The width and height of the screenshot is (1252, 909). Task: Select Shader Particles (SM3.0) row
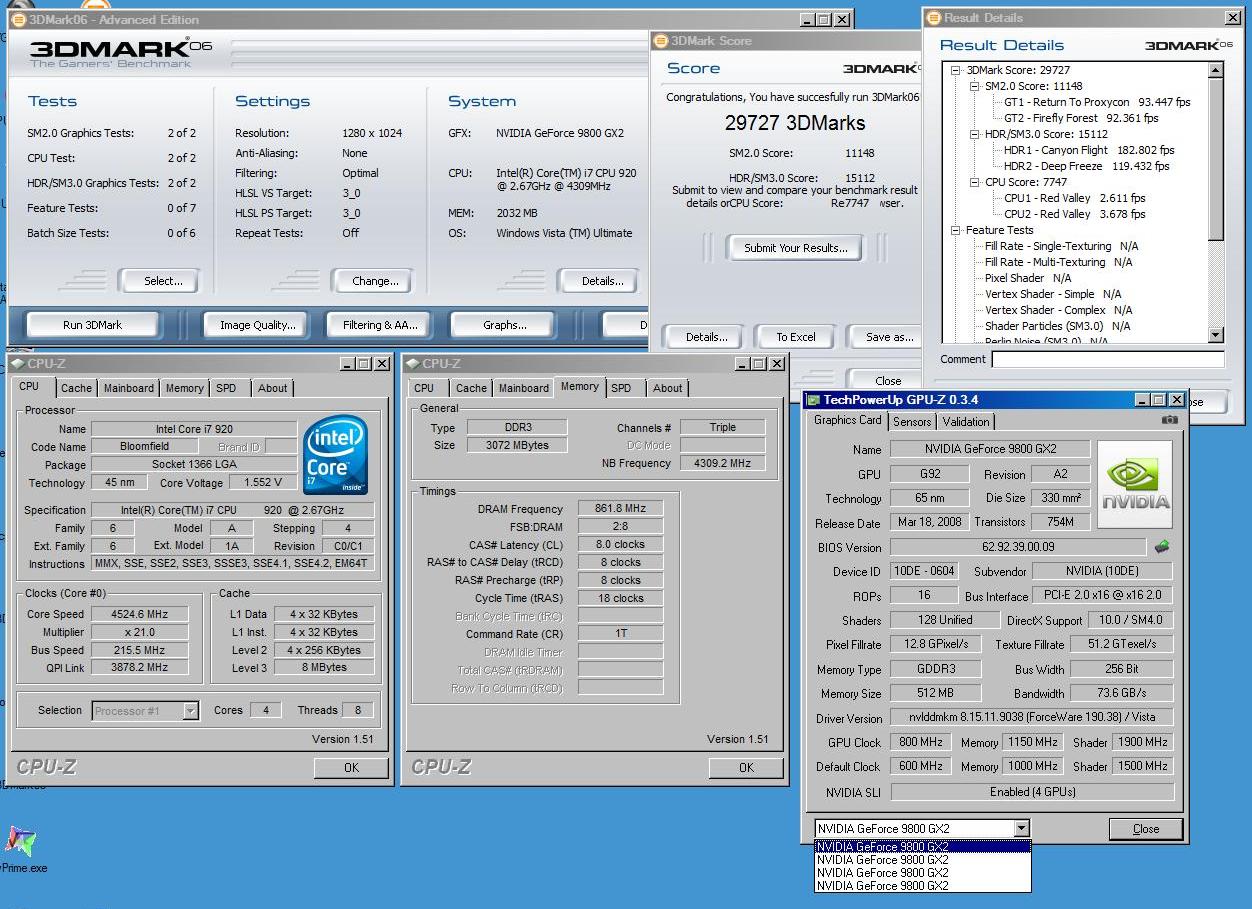pos(1057,326)
